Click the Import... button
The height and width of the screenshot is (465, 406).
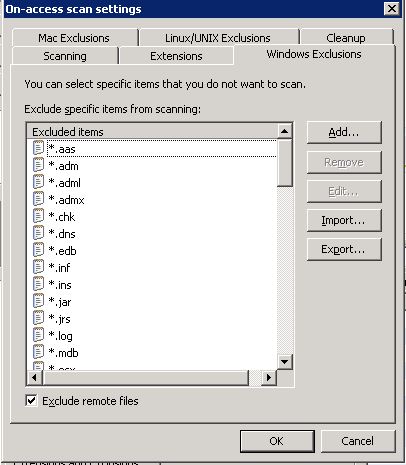click(x=344, y=220)
